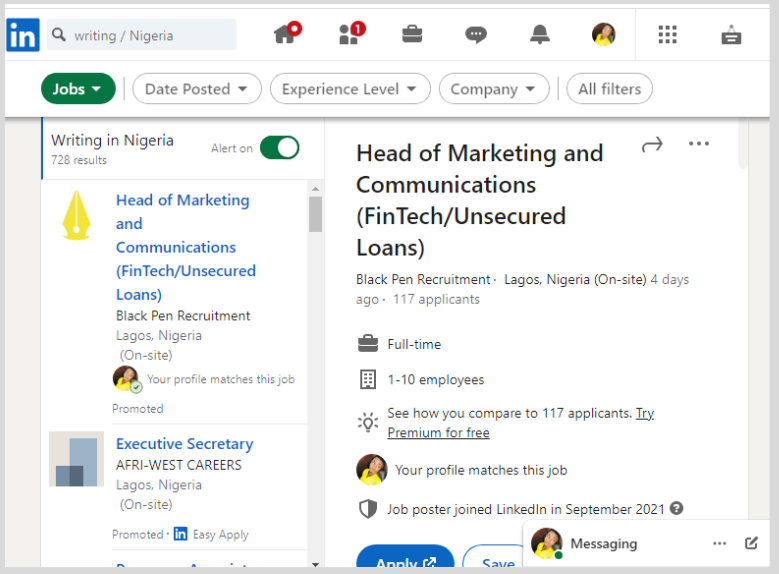The height and width of the screenshot is (574, 779).
Task: Click the 728 results text
Action: (79, 160)
